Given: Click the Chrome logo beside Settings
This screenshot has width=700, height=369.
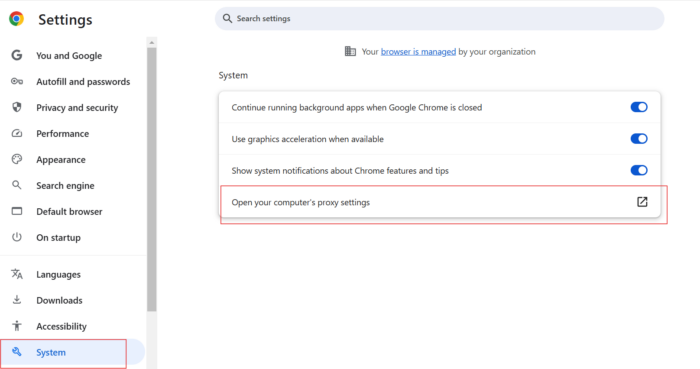Looking at the screenshot, I should [17, 19].
